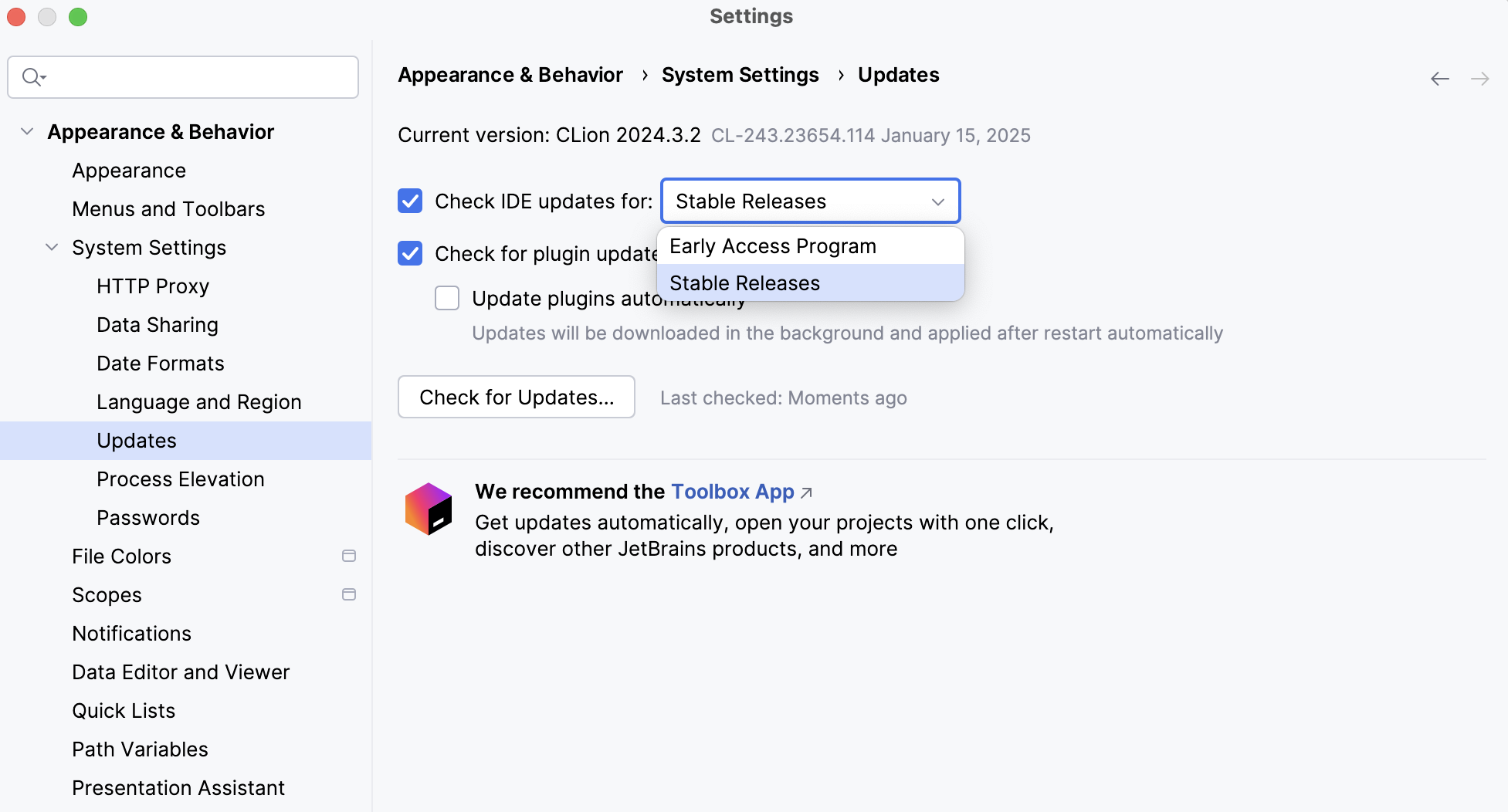Viewport: 1508px width, 812px height.
Task: Close the Stable Releases update channel dropdown
Action: tap(937, 201)
